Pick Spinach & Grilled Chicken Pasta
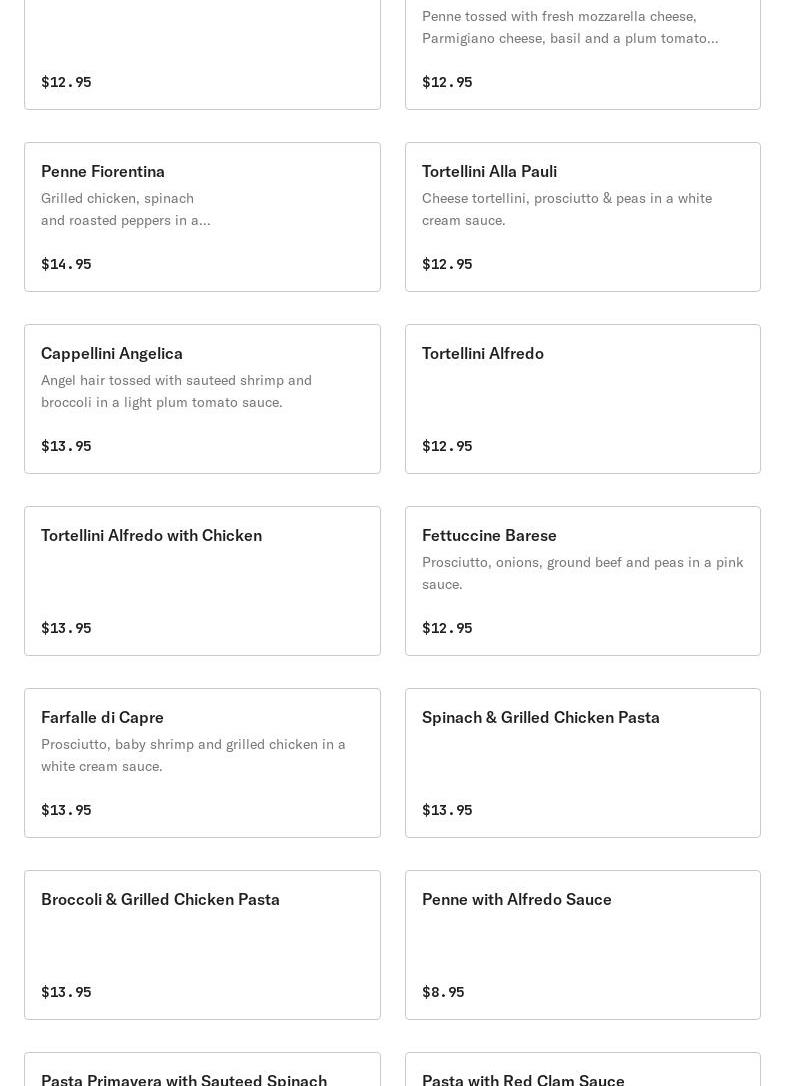Screen dimensions: 785x1086 (x=540, y=717)
